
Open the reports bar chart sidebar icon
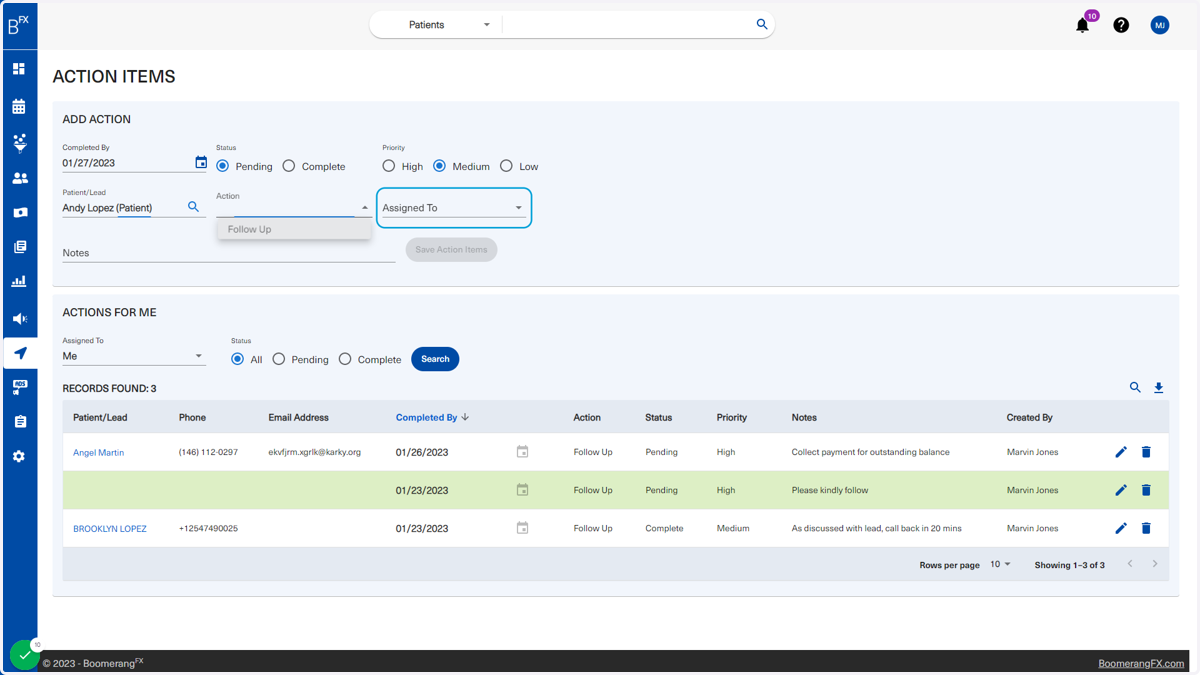click(19, 282)
